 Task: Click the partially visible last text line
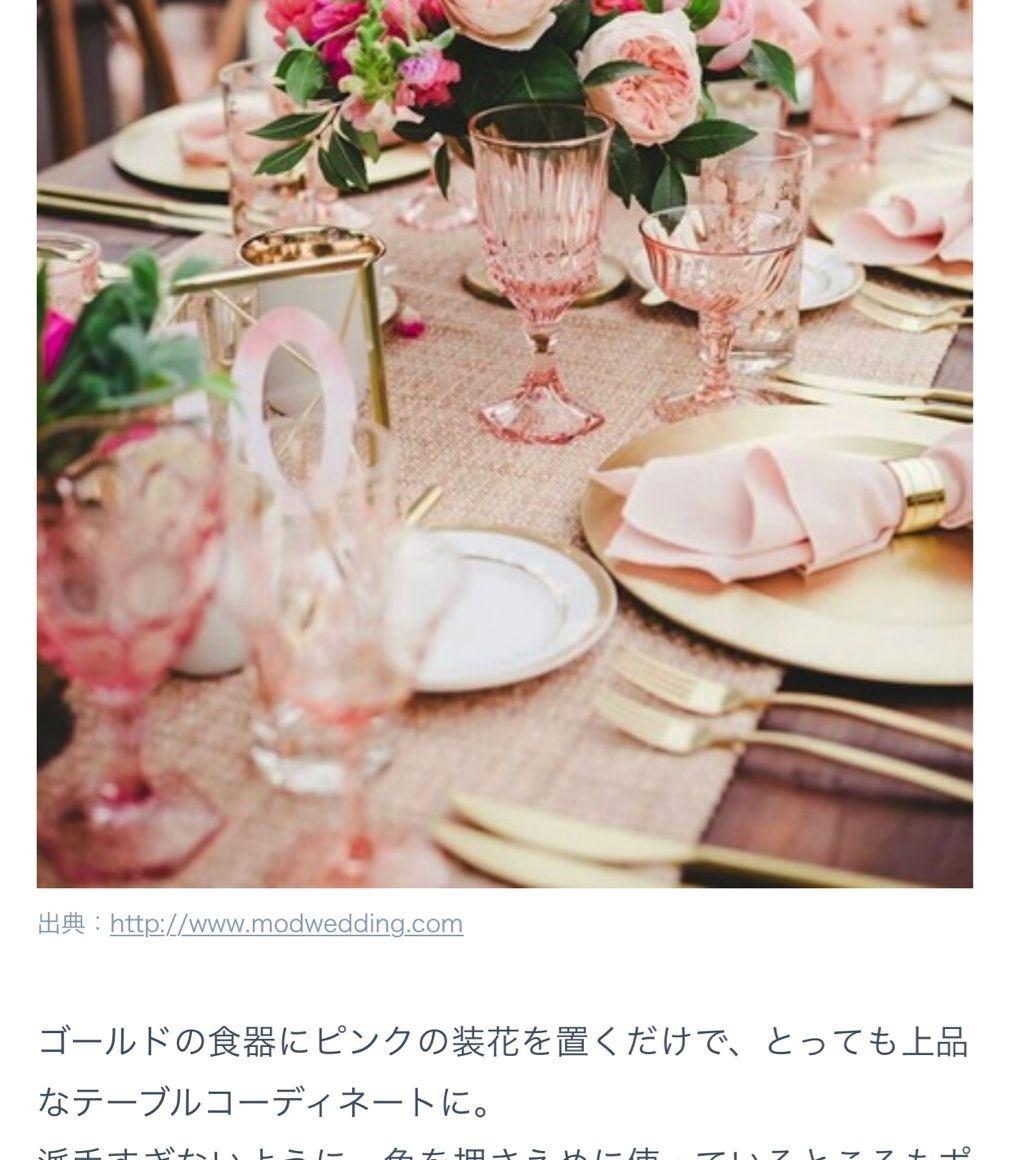coord(503,1153)
